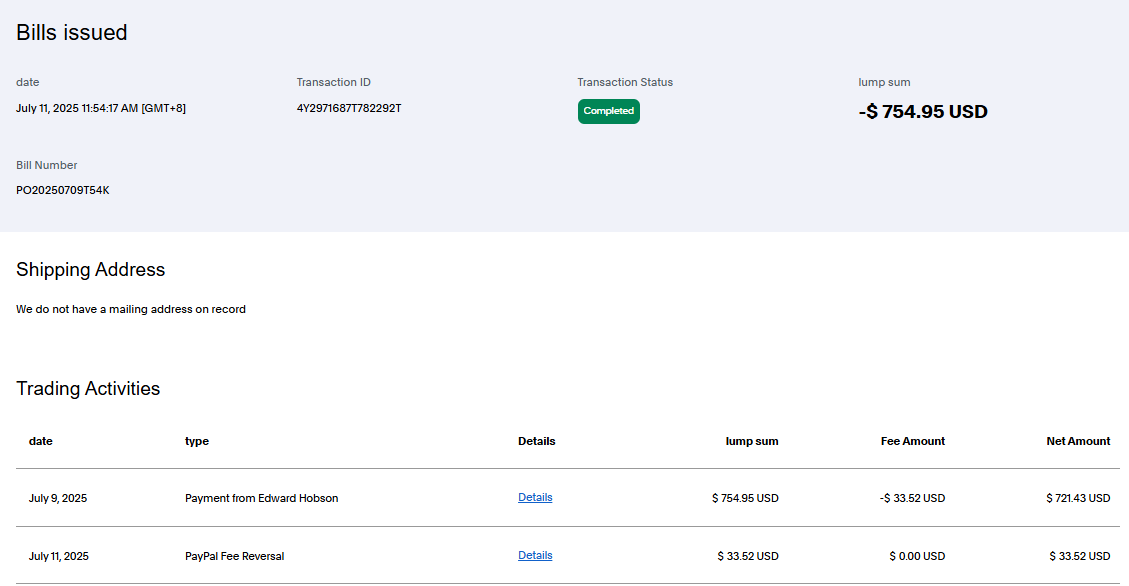This screenshot has height=586, width=1129.
Task: Click the no mailing address on record message
Action: coord(131,310)
